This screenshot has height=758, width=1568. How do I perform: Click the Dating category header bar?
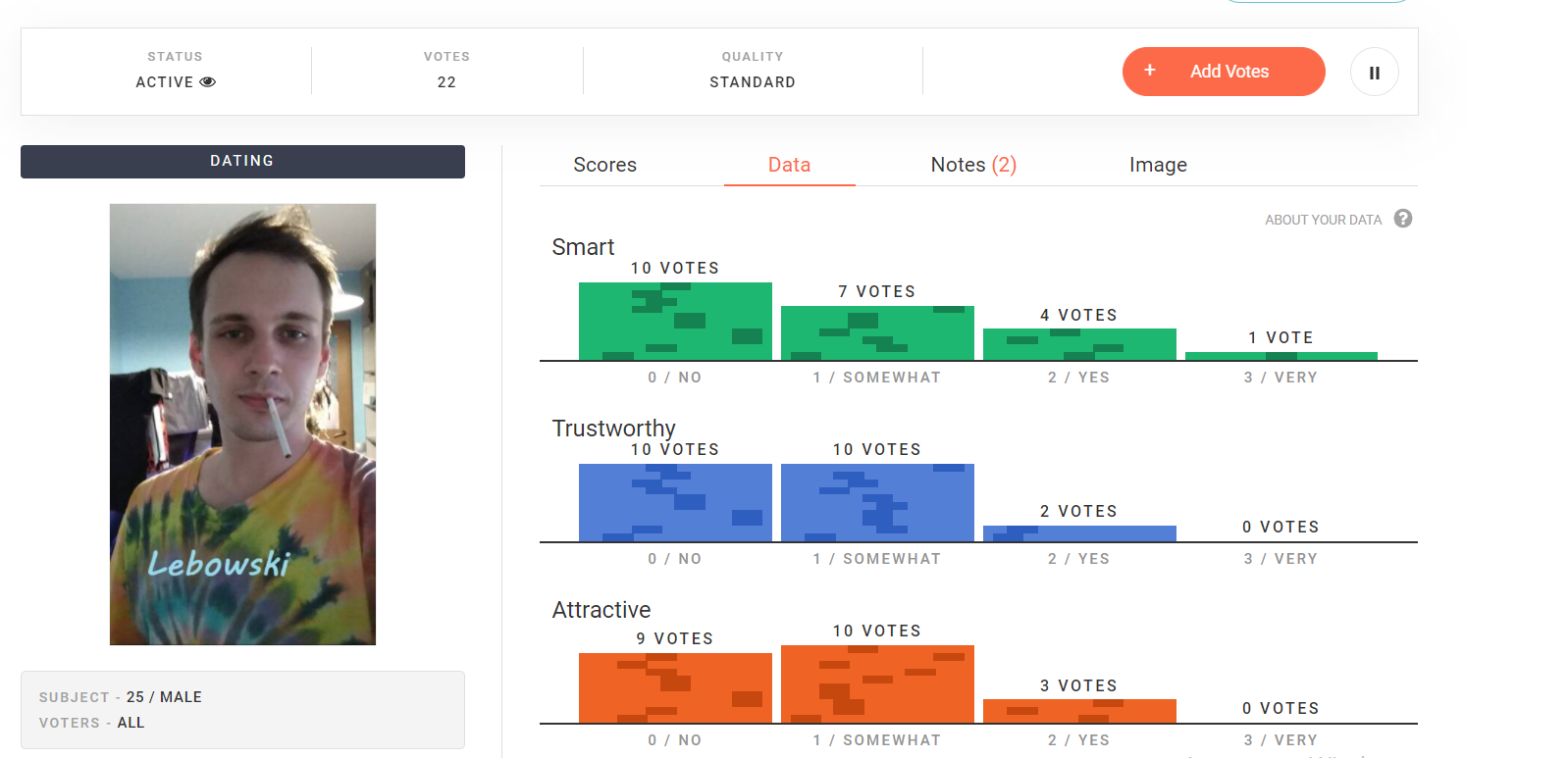[242, 162]
